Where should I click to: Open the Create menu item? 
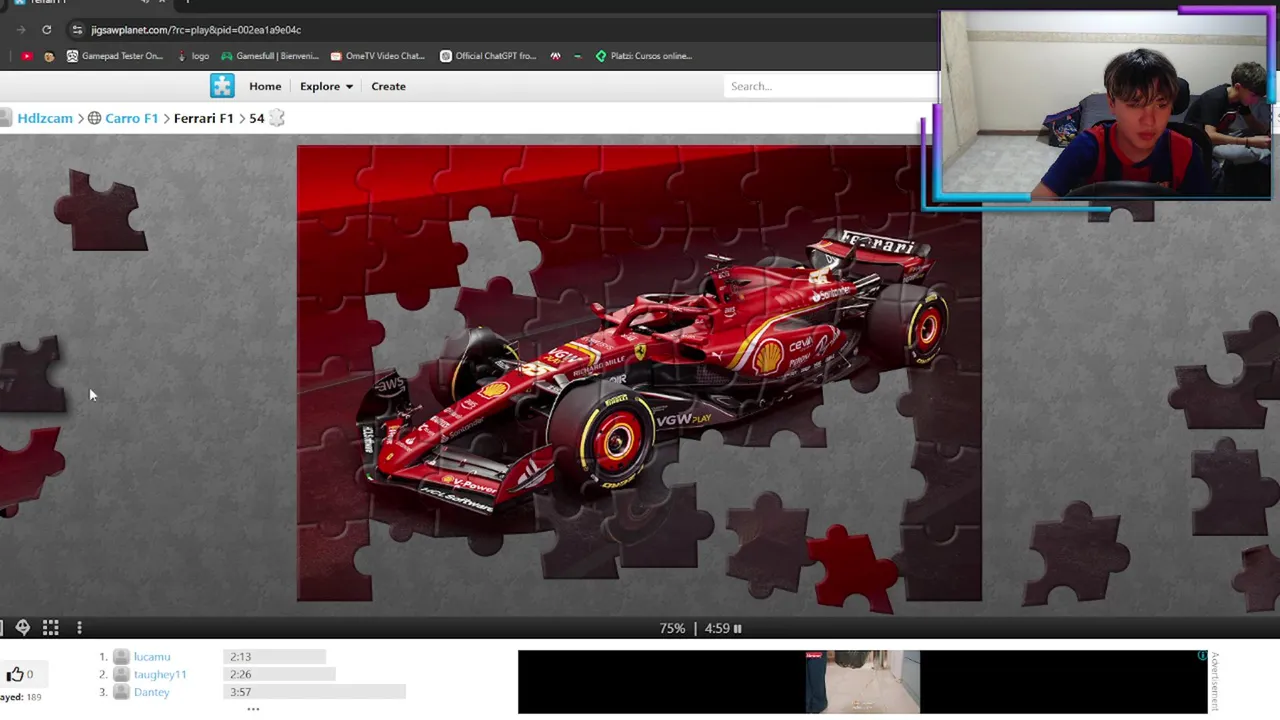point(388,86)
